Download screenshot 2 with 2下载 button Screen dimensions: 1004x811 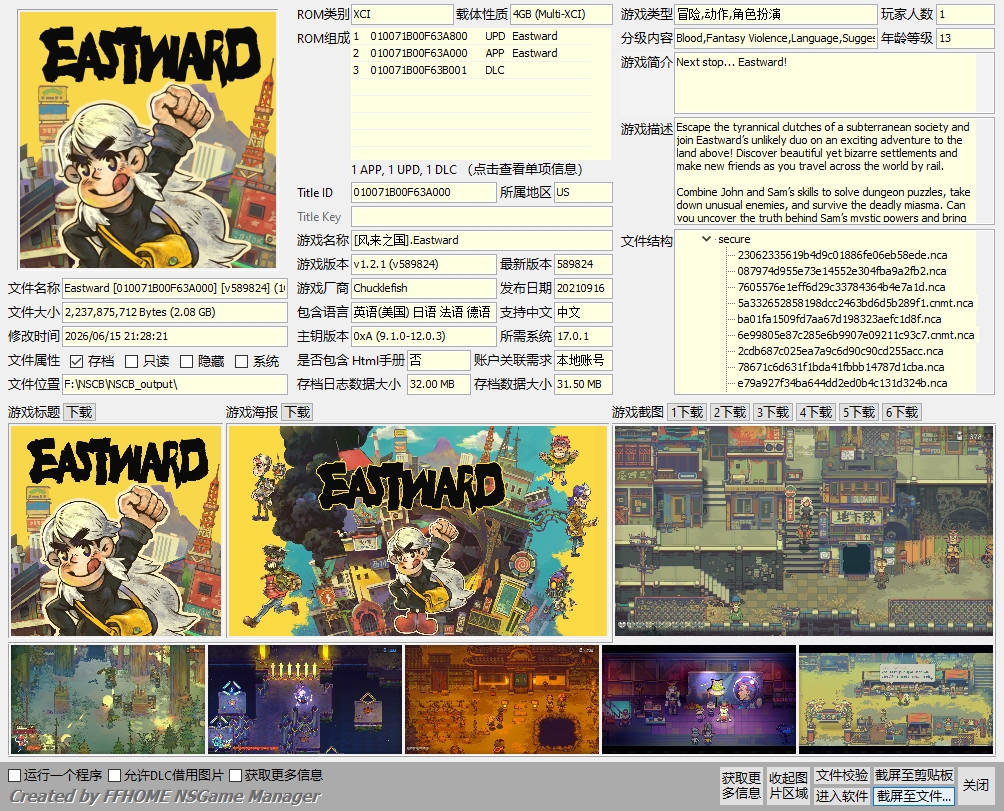pos(730,412)
